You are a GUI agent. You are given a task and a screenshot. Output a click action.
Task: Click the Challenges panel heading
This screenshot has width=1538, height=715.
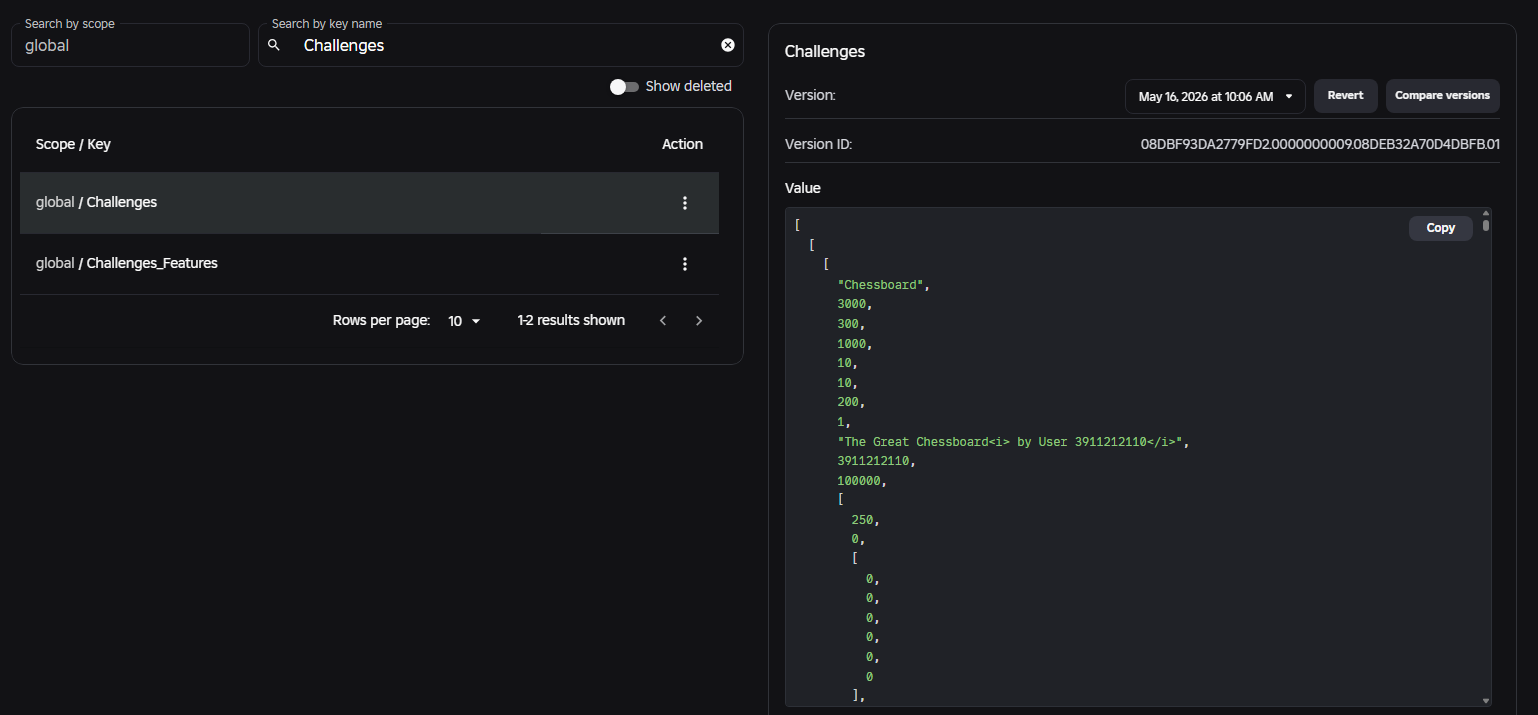click(825, 51)
